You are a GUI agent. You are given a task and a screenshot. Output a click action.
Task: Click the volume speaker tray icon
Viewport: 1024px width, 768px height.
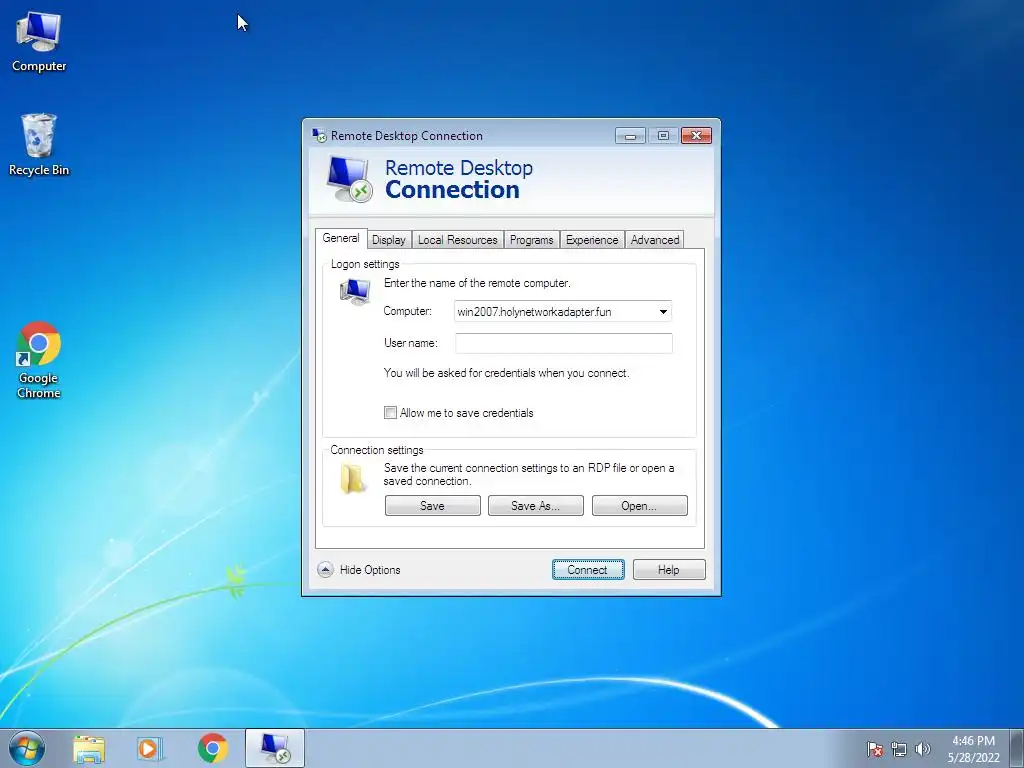(922, 749)
